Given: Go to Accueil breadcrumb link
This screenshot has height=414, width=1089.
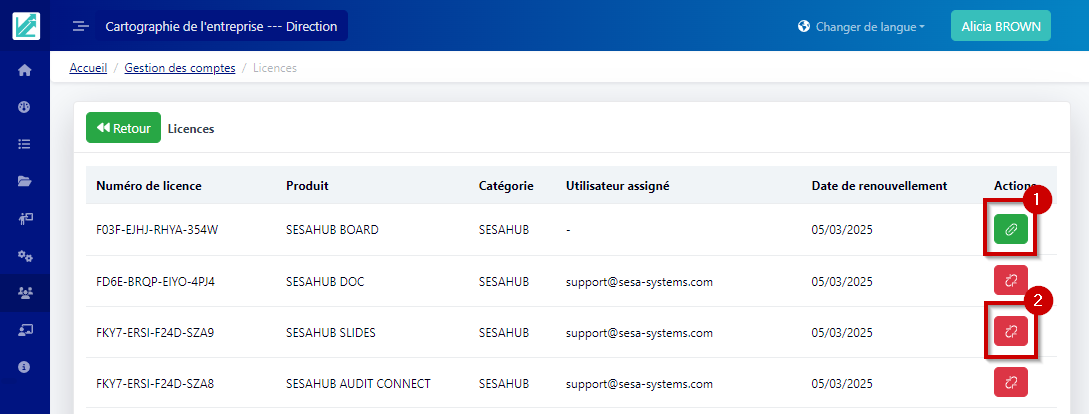Looking at the screenshot, I should pyautogui.click(x=88, y=68).
